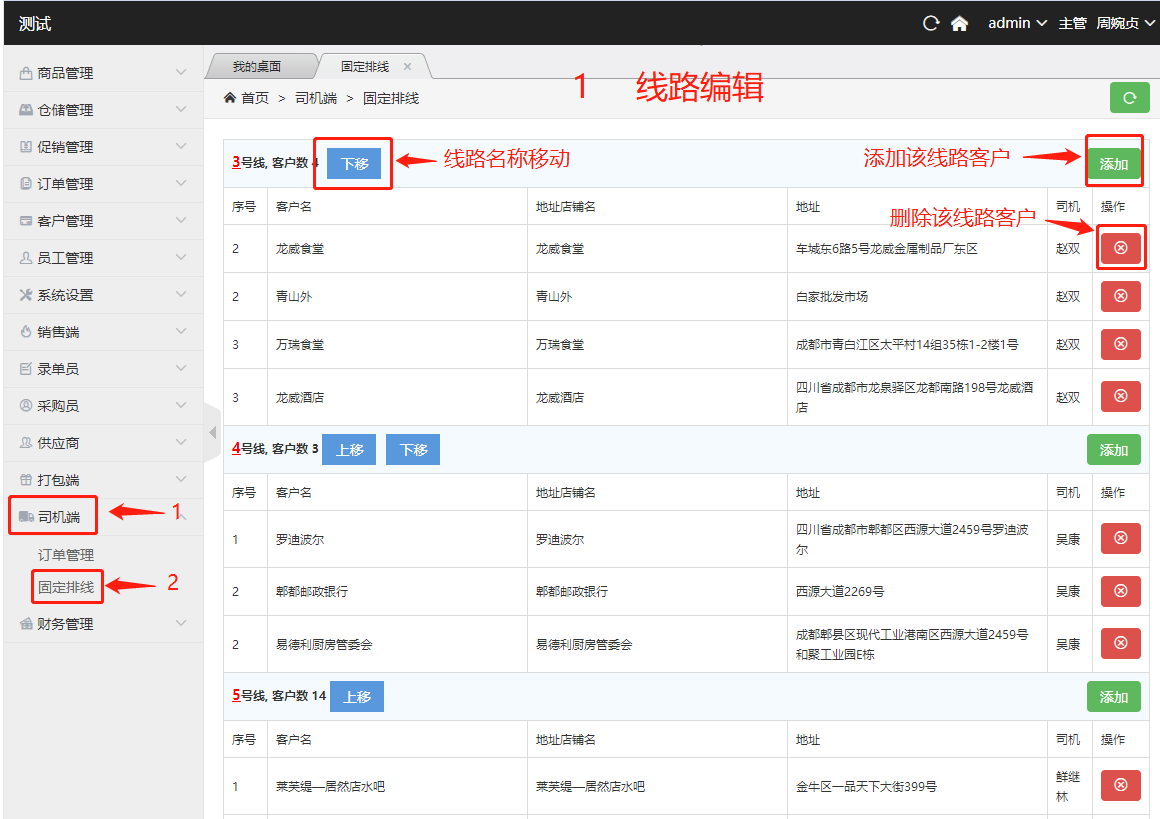Delete 莱芙缇一居然店水吧 customer row
1160x819 pixels.
(1120, 785)
